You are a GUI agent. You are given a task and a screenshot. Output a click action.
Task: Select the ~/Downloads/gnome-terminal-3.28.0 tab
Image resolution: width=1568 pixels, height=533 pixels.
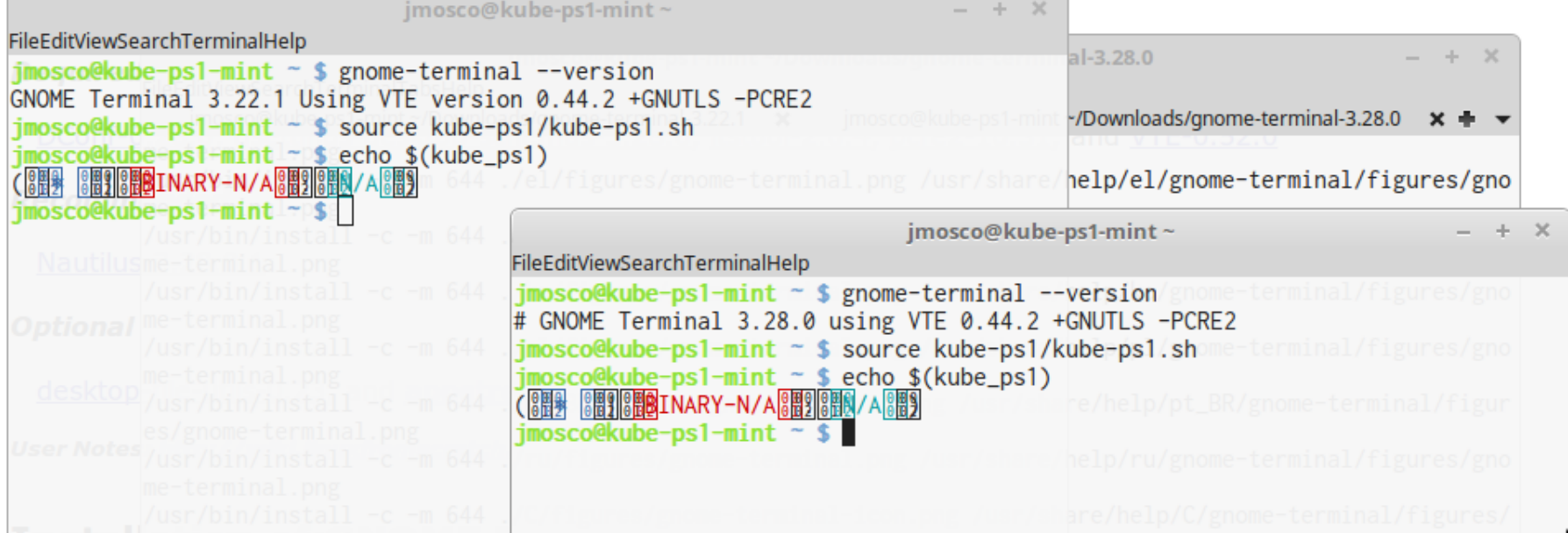pyautogui.click(x=1237, y=119)
